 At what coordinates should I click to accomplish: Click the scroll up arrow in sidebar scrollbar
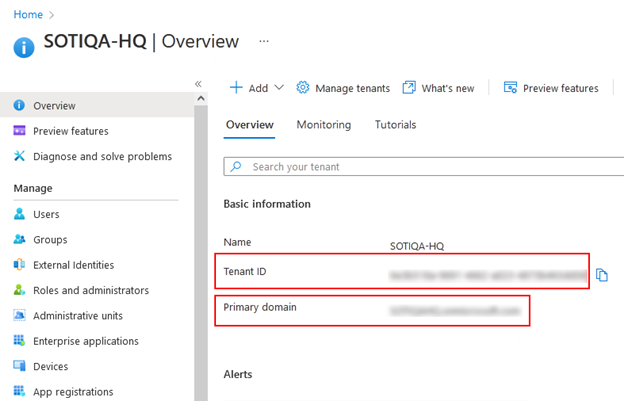(201, 98)
